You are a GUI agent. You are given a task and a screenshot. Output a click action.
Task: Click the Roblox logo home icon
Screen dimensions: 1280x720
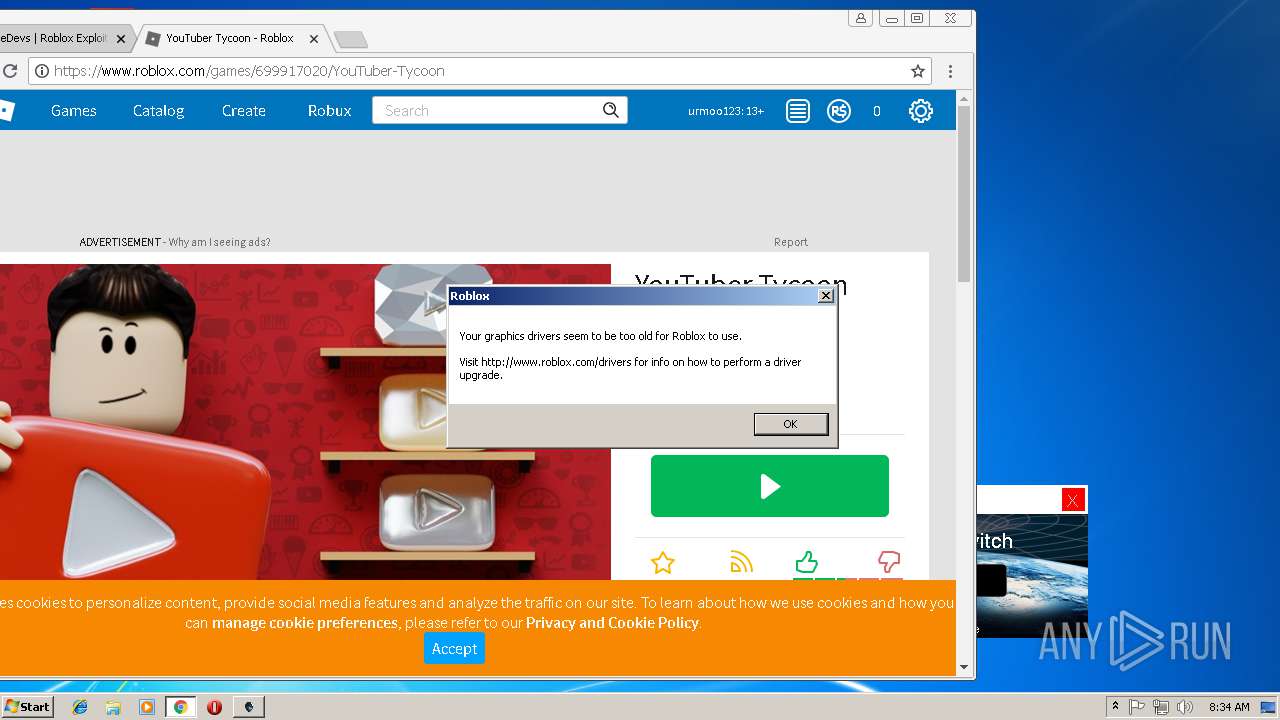(6, 111)
